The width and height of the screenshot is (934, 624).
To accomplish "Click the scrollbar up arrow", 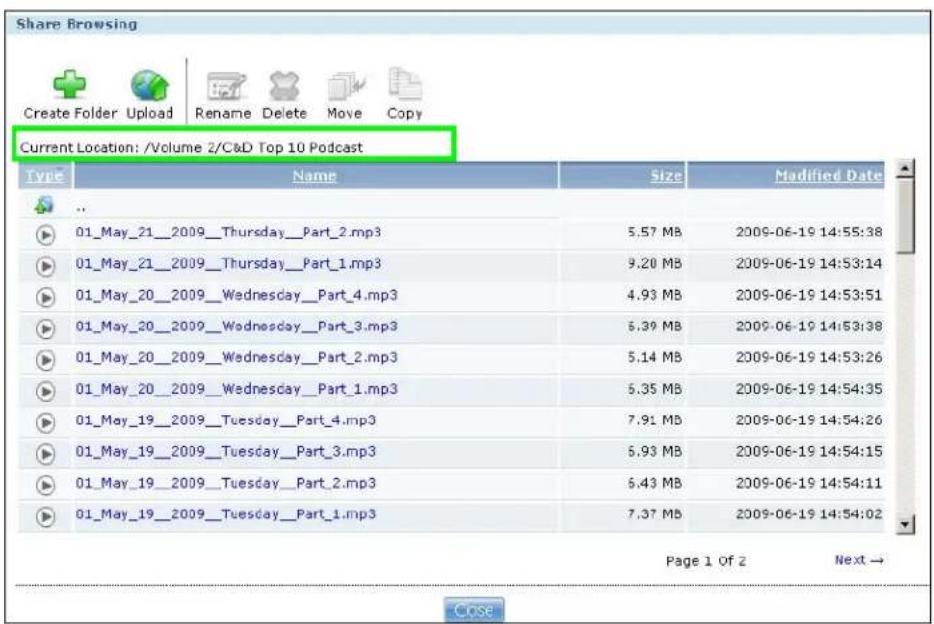I will [x=905, y=169].
